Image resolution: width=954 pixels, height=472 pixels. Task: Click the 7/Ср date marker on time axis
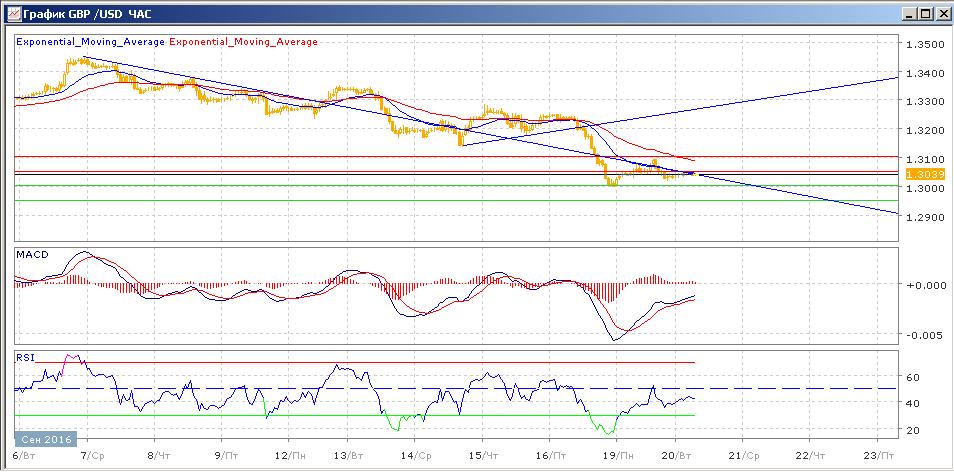(91, 455)
